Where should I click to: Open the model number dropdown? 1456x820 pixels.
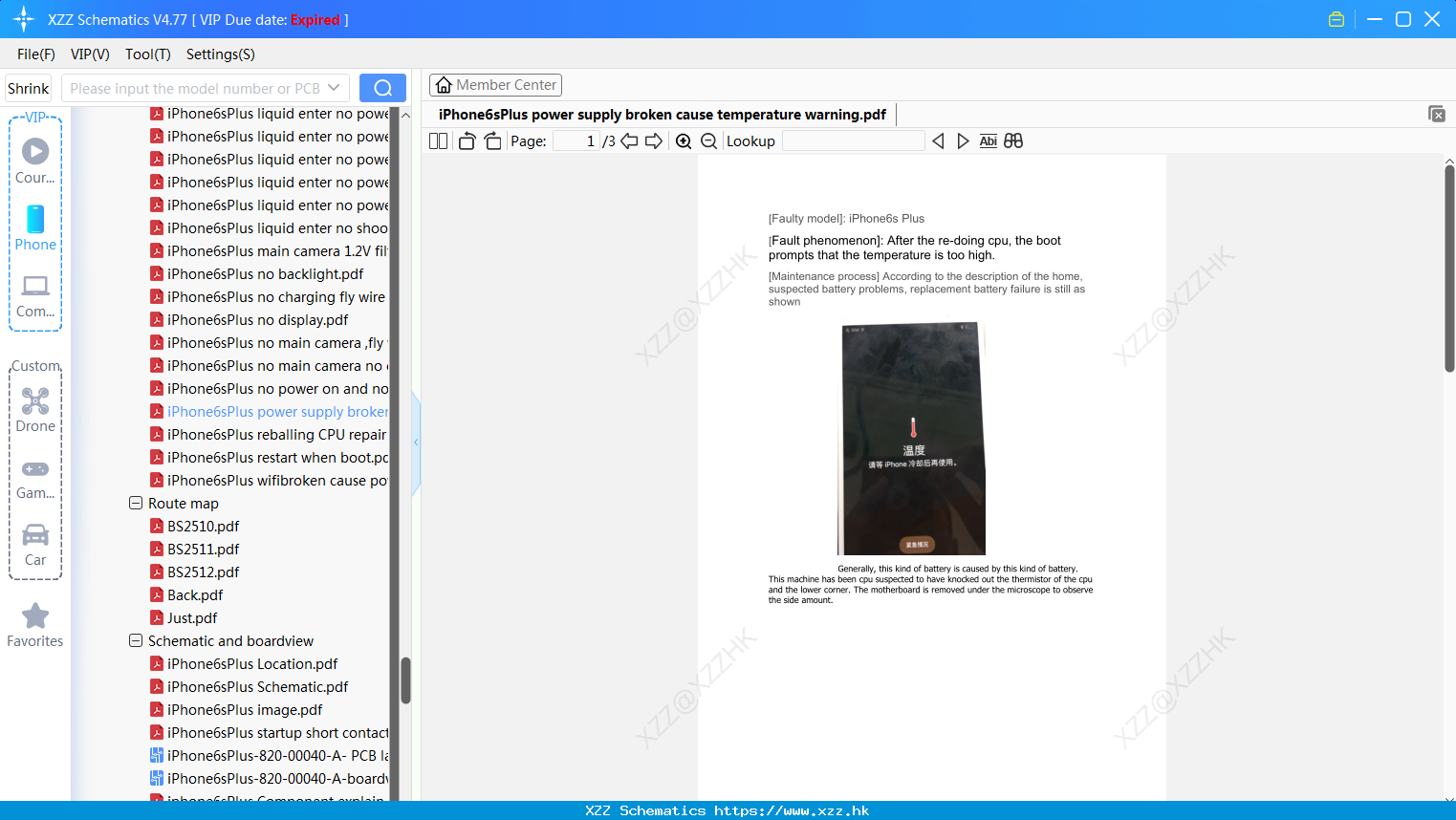pyautogui.click(x=334, y=88)
